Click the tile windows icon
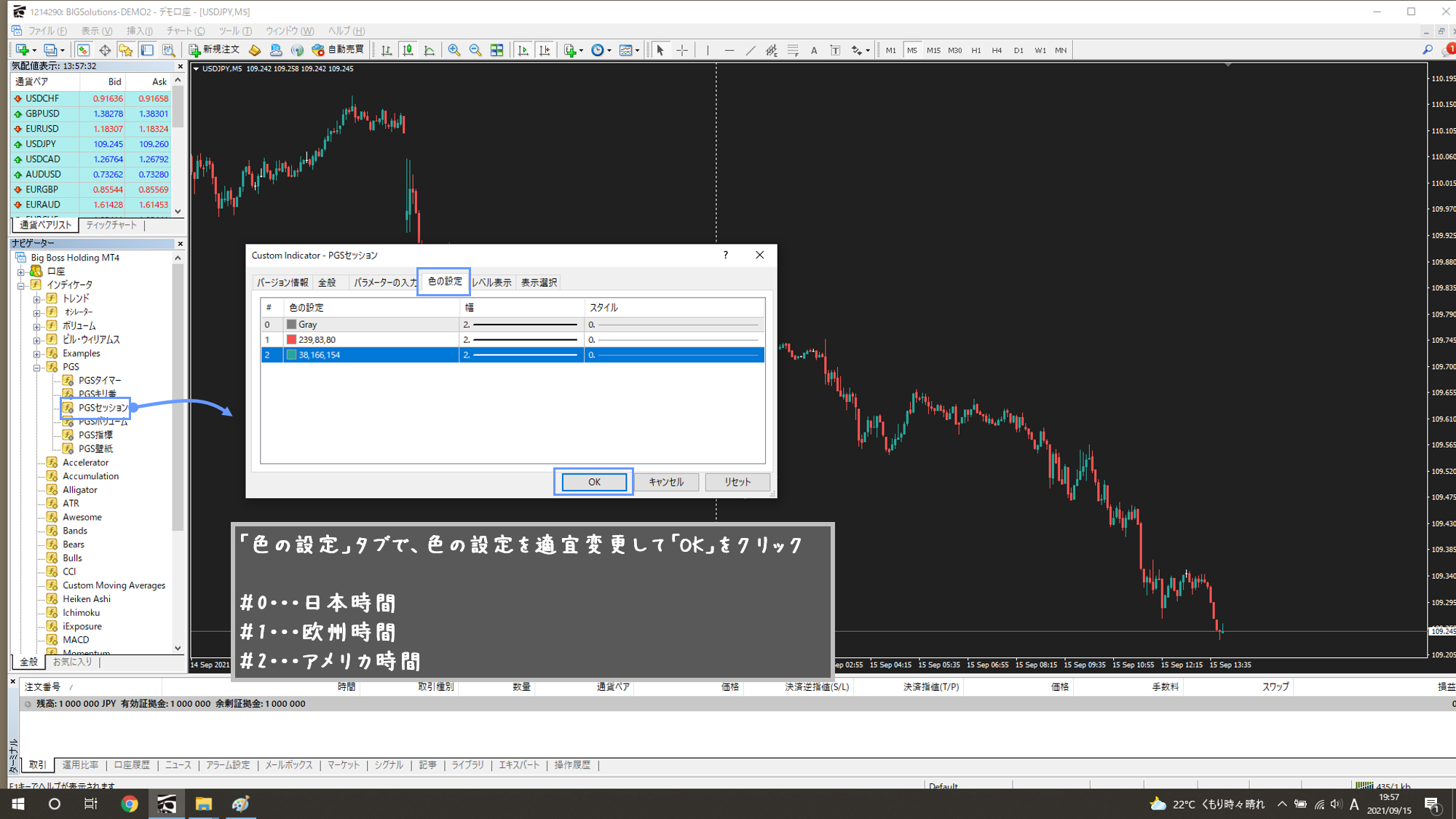This screenshot has height=819, width=1456. pyautogui.click(x=496, y=50)
